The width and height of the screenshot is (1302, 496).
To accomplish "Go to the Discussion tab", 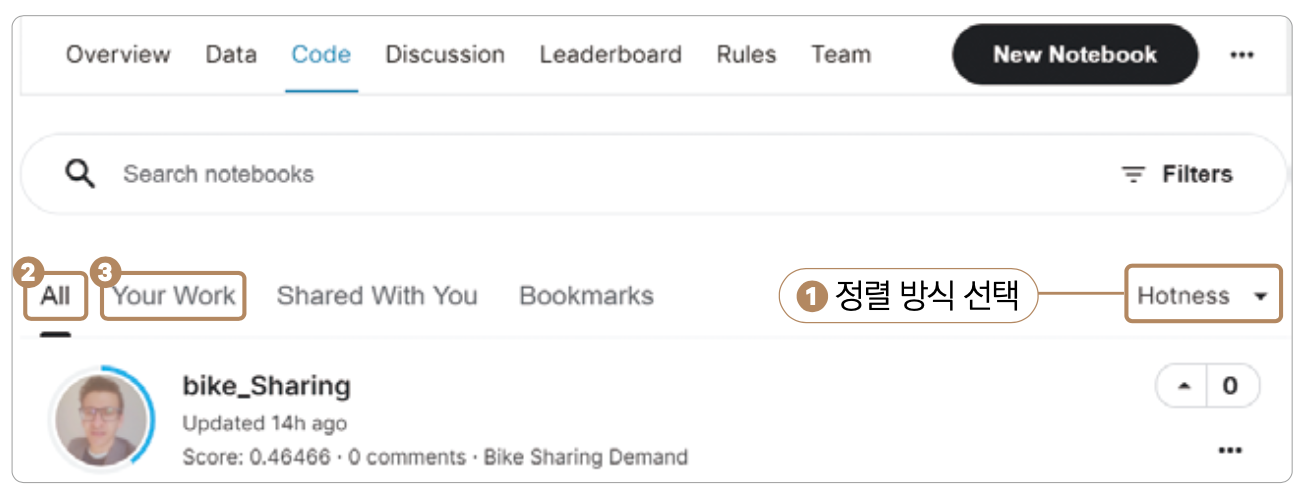I will click(445, 54).
